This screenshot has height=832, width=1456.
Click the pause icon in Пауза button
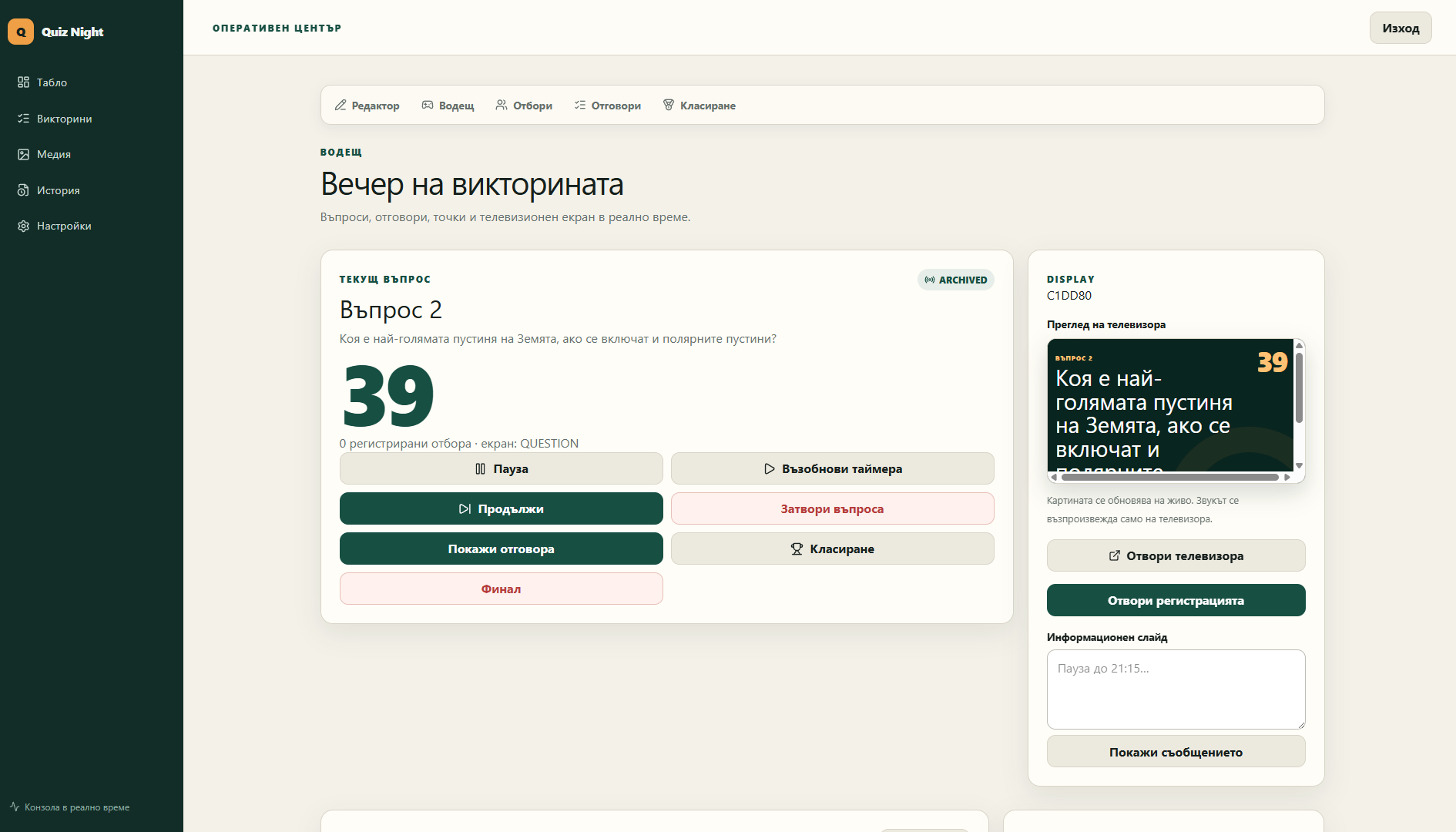click(x=481, y=468)
